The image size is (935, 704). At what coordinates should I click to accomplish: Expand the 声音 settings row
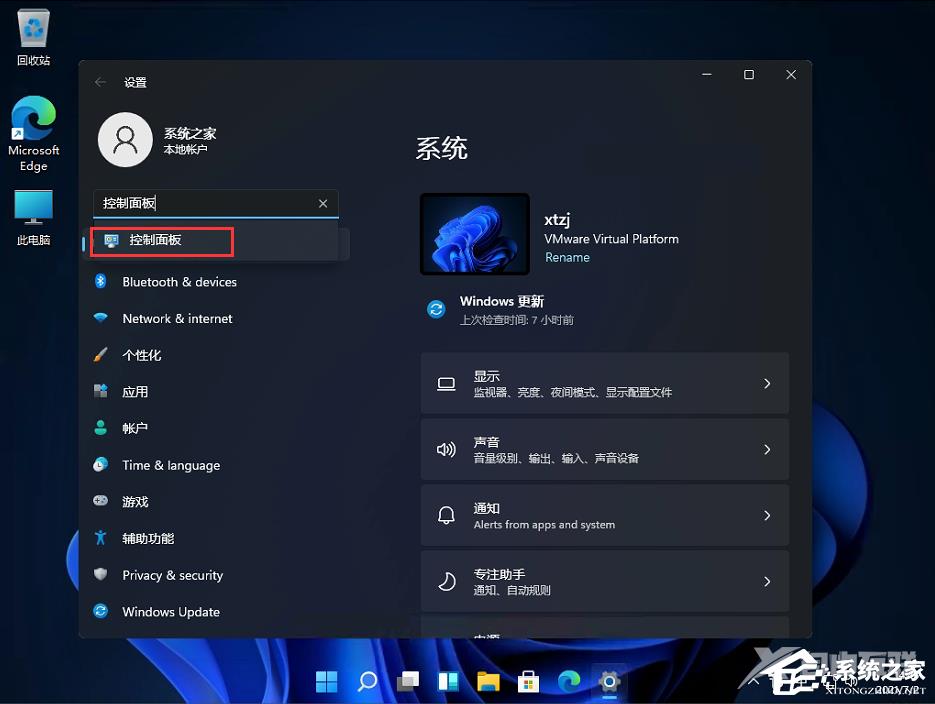pos(605,449)
